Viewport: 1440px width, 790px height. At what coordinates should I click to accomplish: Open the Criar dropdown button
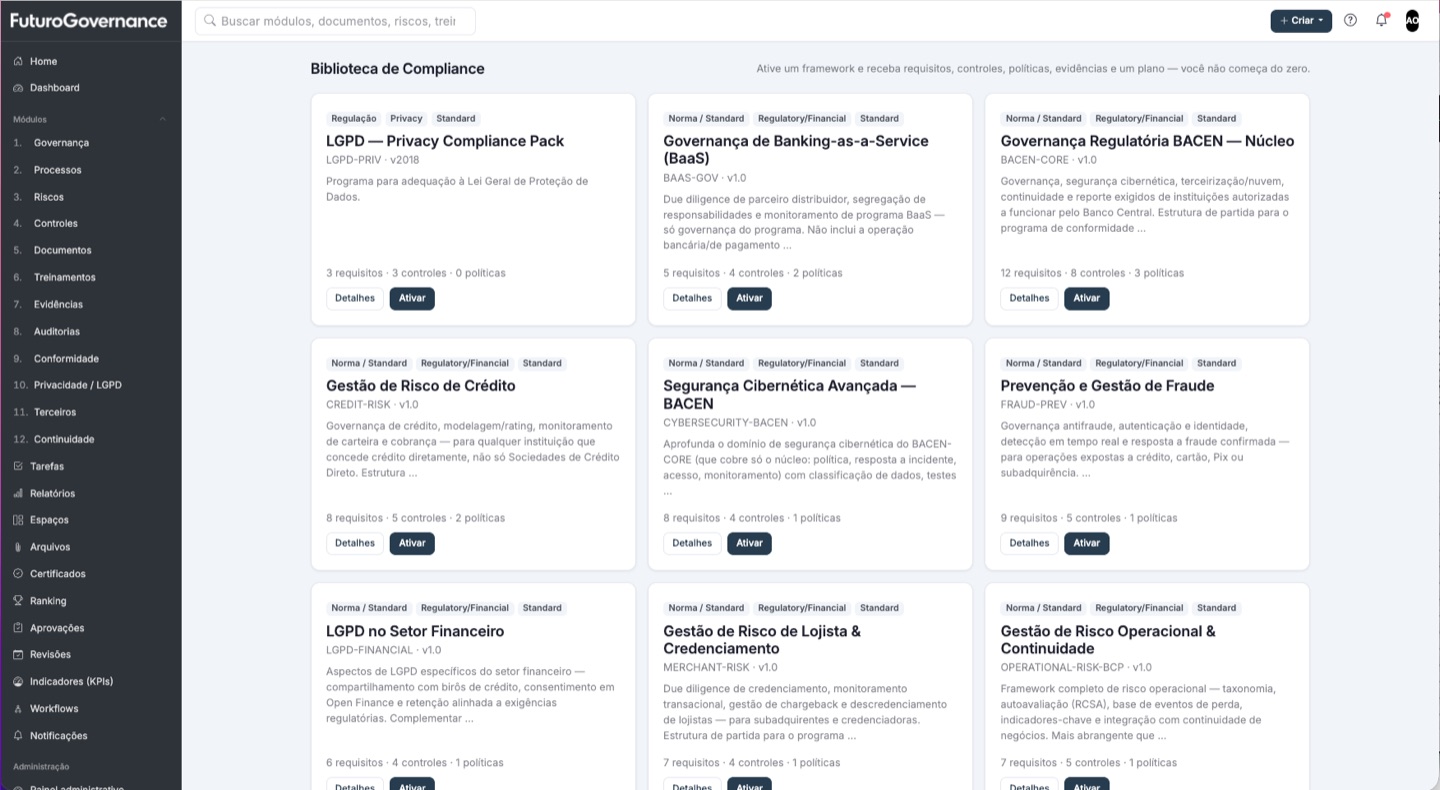[1301, 20]
